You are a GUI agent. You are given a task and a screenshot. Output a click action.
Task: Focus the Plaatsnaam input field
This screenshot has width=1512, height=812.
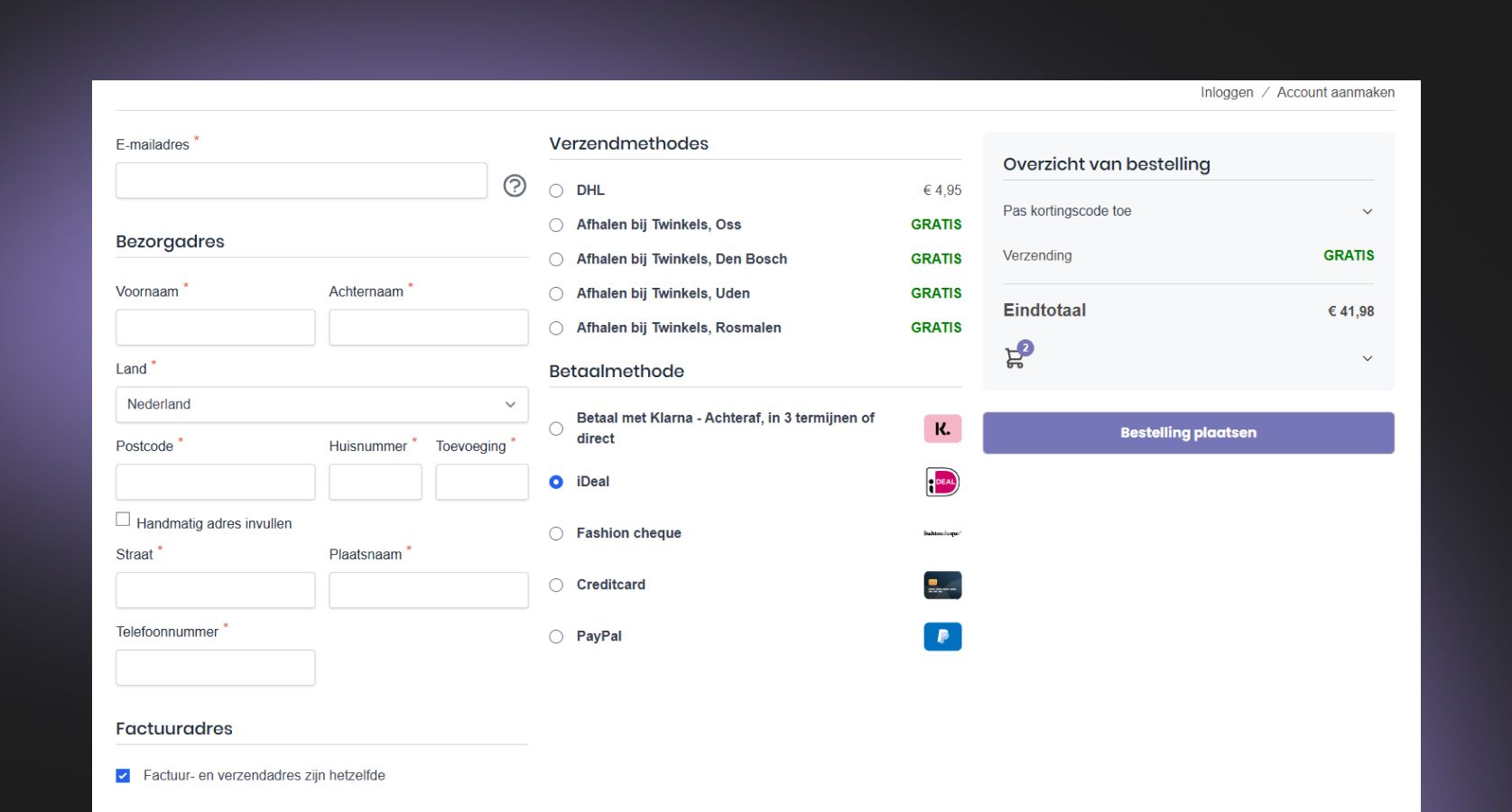[x=429, y=590]
